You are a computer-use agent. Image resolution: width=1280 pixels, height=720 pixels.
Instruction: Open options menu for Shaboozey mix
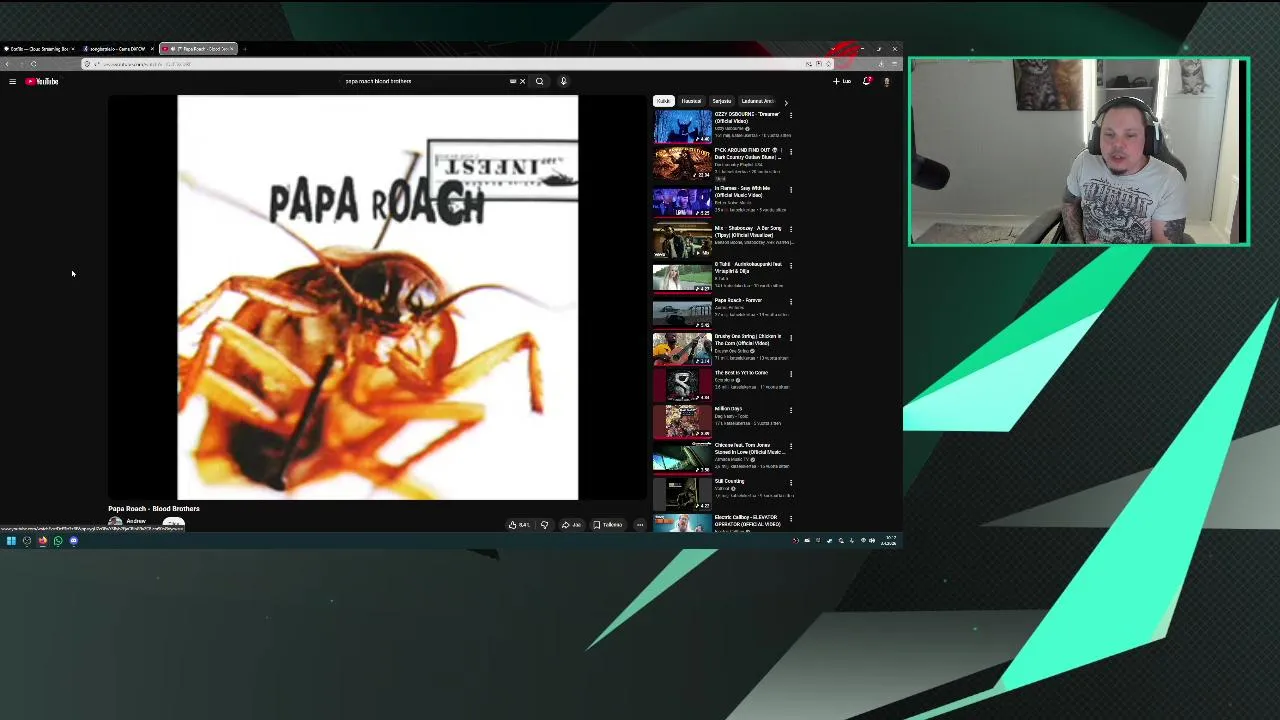pos(791,229)
